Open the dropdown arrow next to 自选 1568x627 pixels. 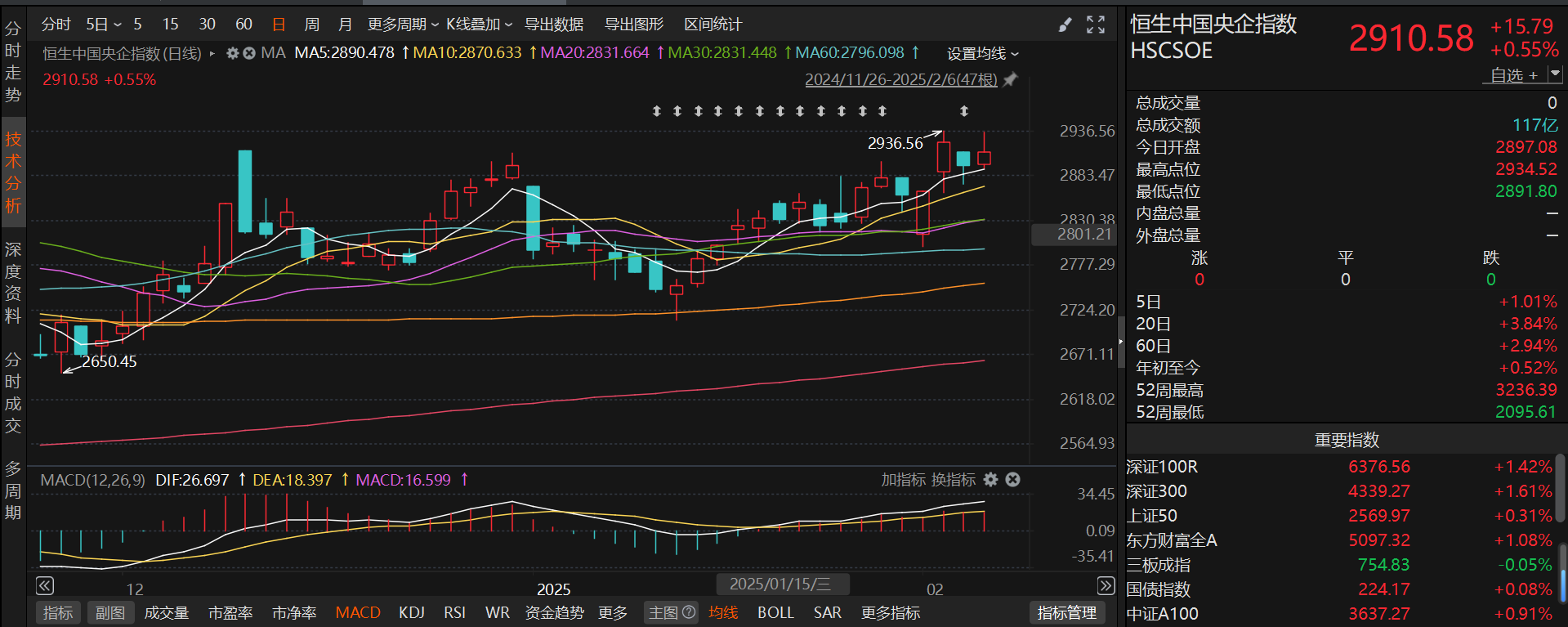[1555, 74]
